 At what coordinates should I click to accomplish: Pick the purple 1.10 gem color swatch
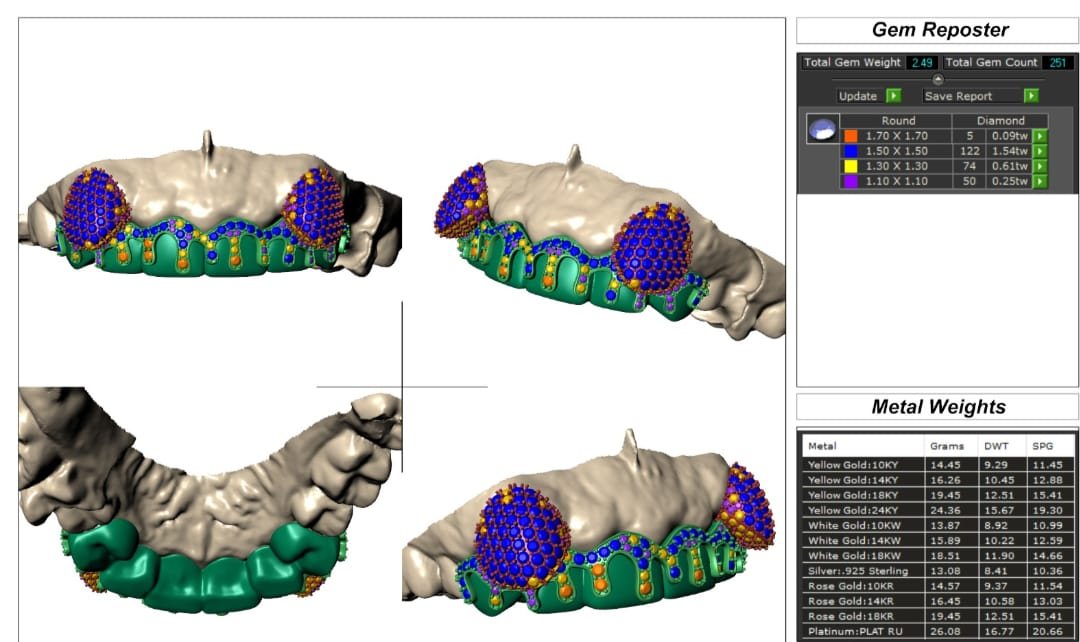coord(851,181)
